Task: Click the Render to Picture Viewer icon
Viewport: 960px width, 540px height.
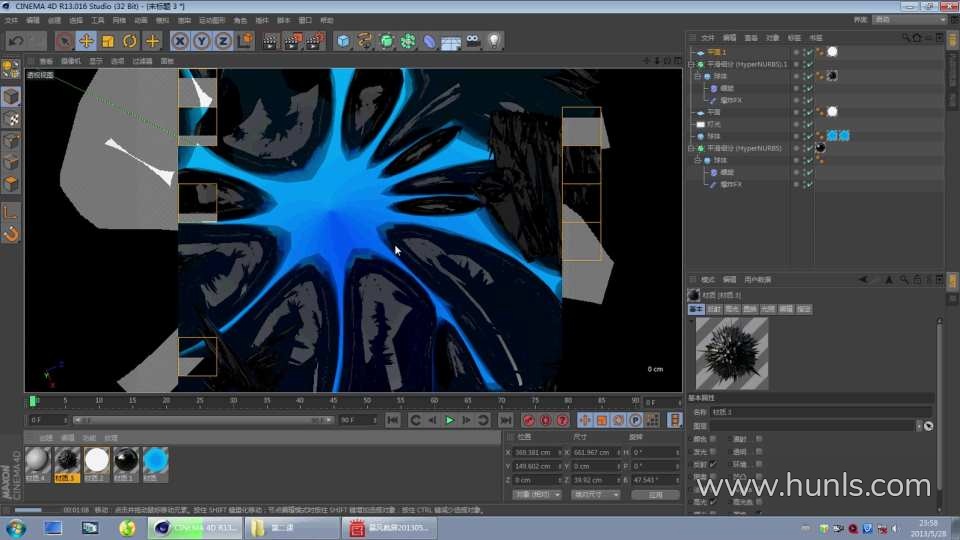Action: (292, 41)
